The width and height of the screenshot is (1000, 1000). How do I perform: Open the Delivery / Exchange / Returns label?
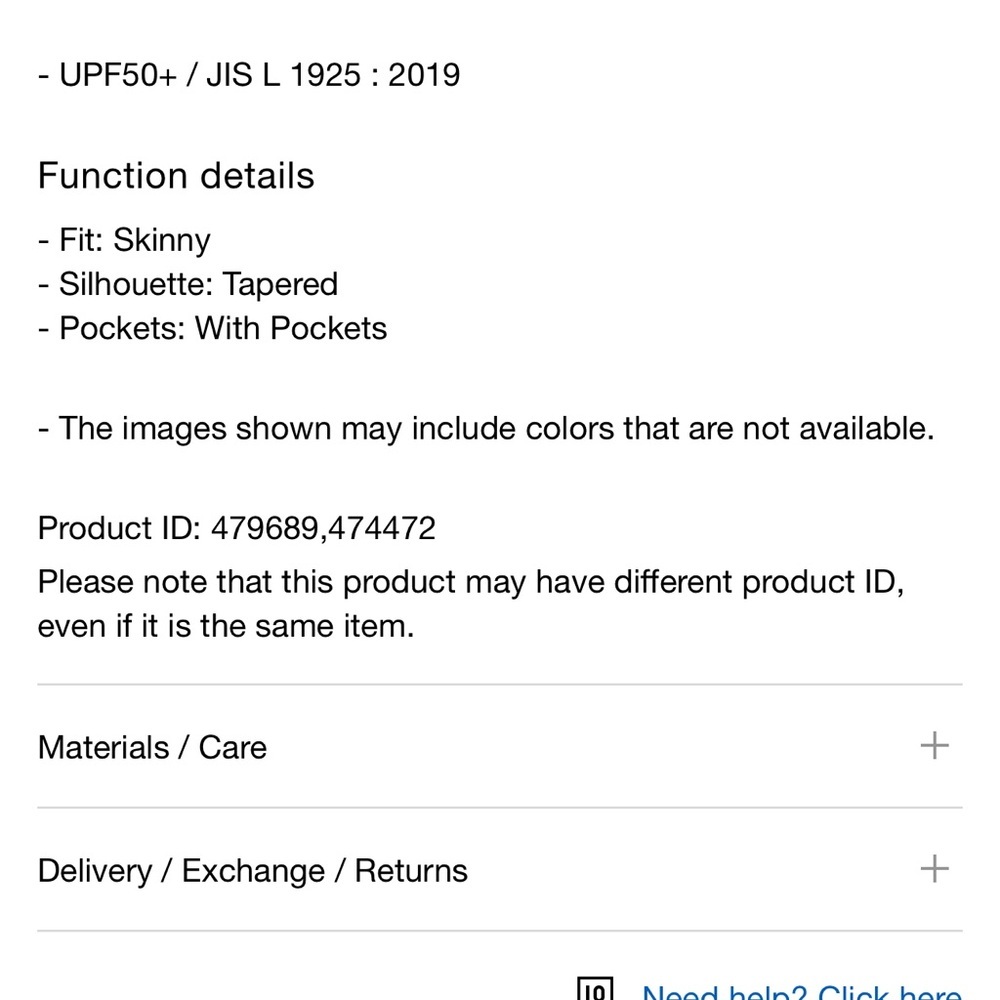click(x=252, y=871)
